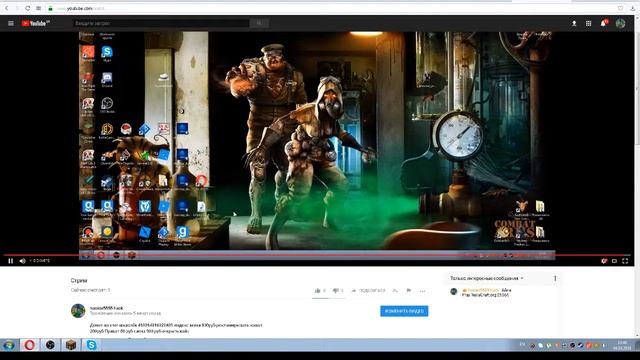Click the YouTube search input field
Viewport: 640px width, 360px height.
161,23
